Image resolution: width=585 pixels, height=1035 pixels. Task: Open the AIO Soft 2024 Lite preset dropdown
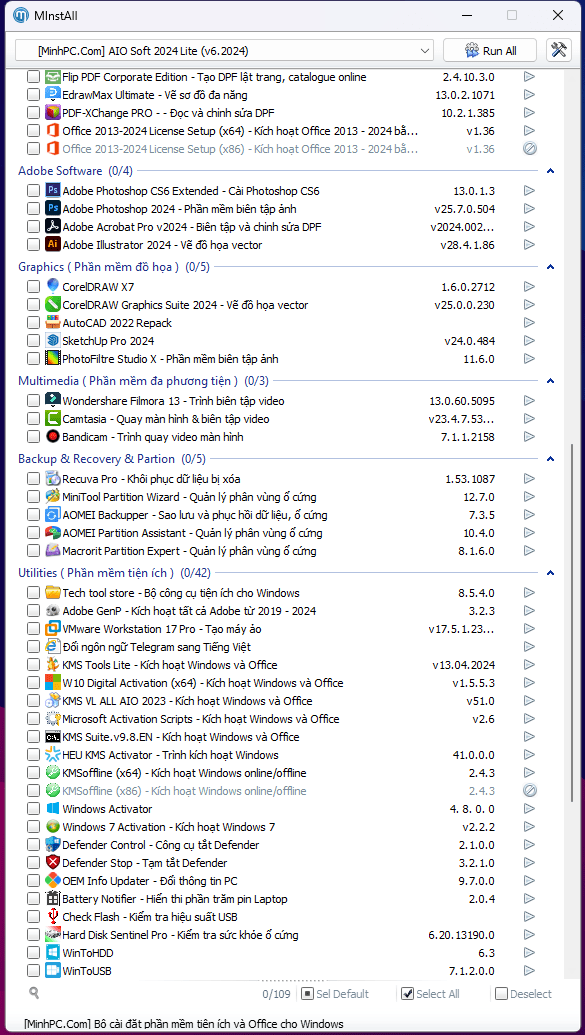pos(224,50)
